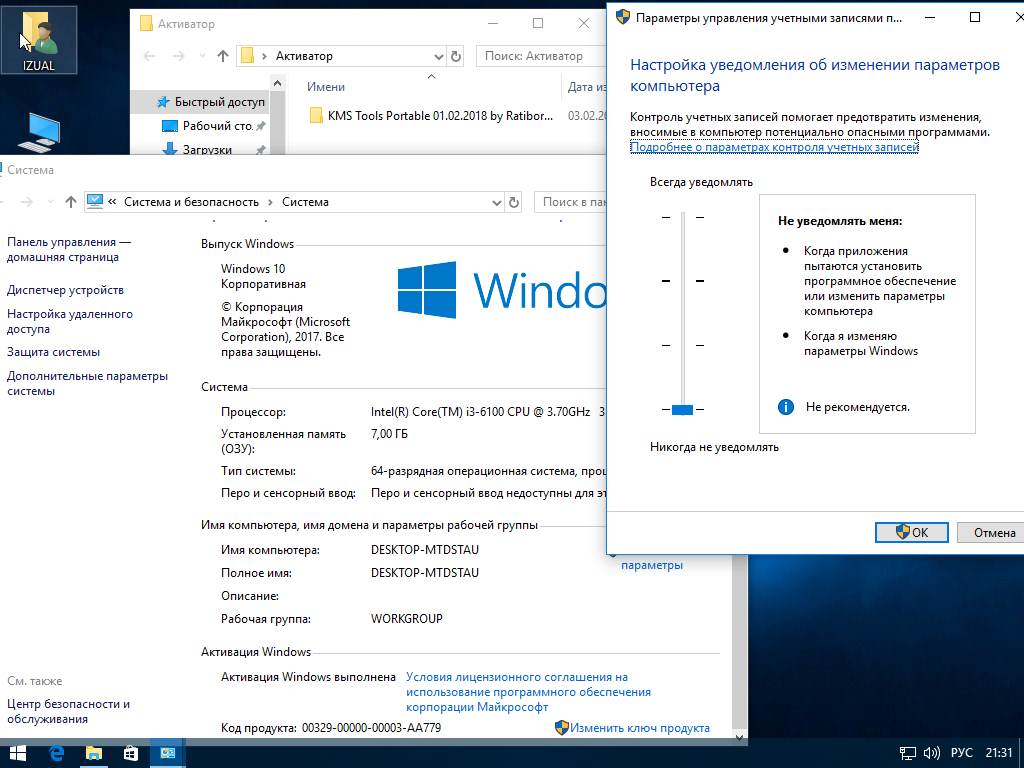Image resolution: width=1024 pixels, height=768 pixels.
Task: Sort files by Имя column header
Action: [326, 87]
